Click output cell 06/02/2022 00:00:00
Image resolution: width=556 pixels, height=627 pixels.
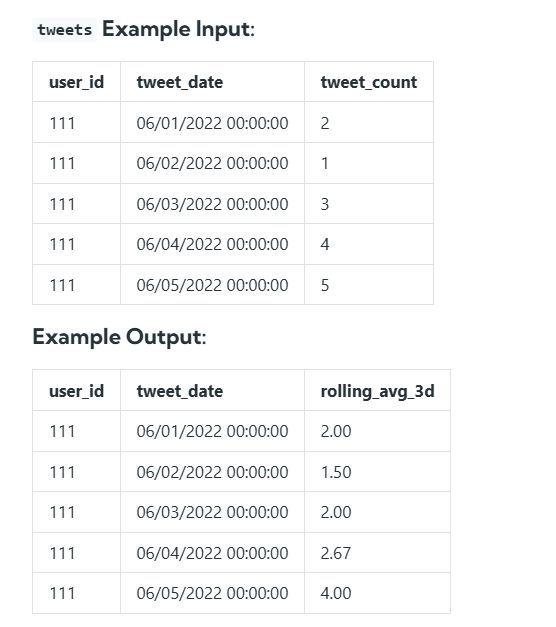tap(212, 472)
